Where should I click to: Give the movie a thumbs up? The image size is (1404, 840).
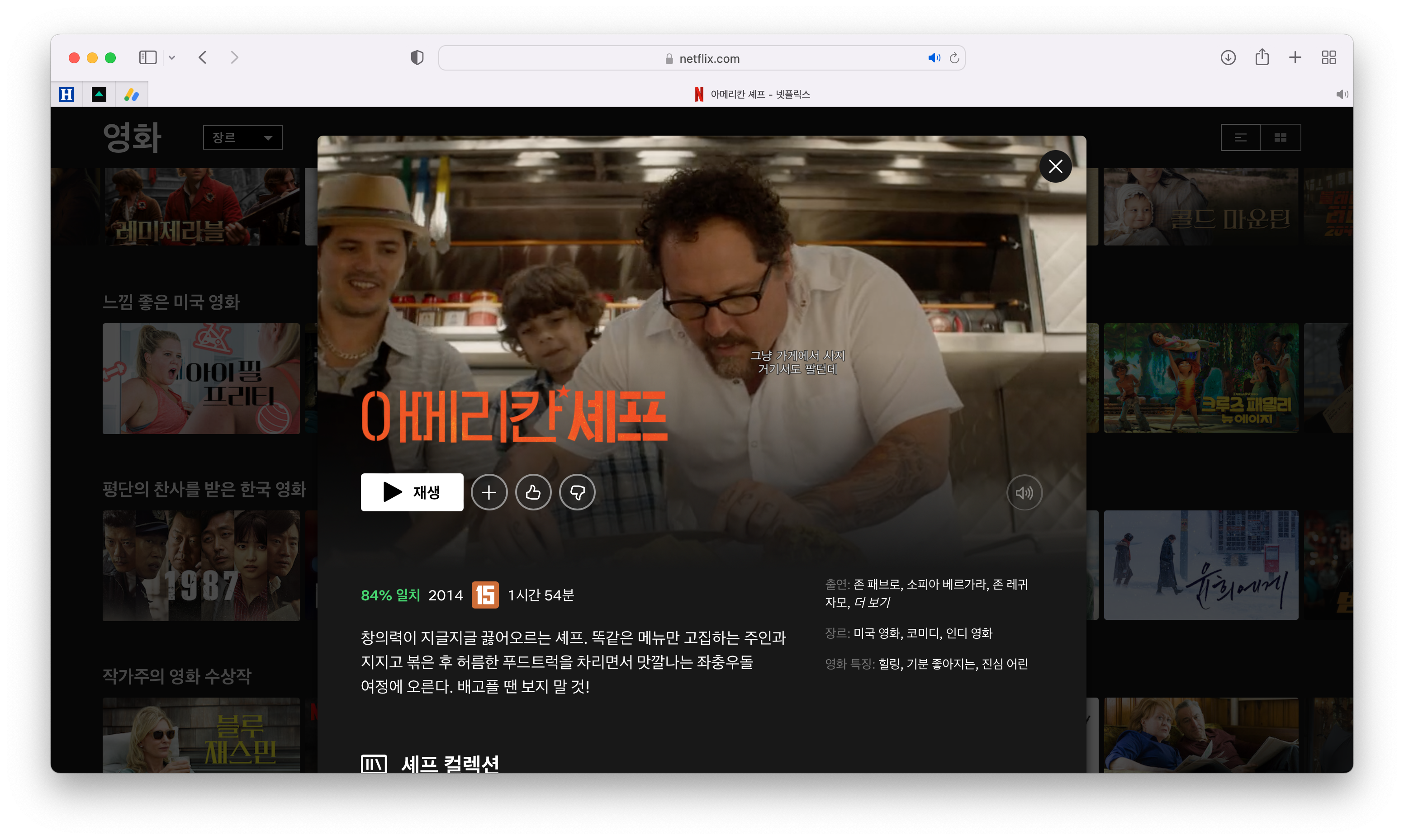click(x=533, y=492)
